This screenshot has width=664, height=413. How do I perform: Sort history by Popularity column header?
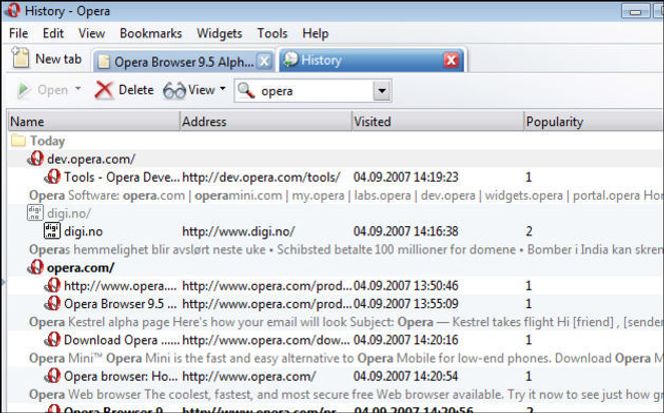coord(554,122)
